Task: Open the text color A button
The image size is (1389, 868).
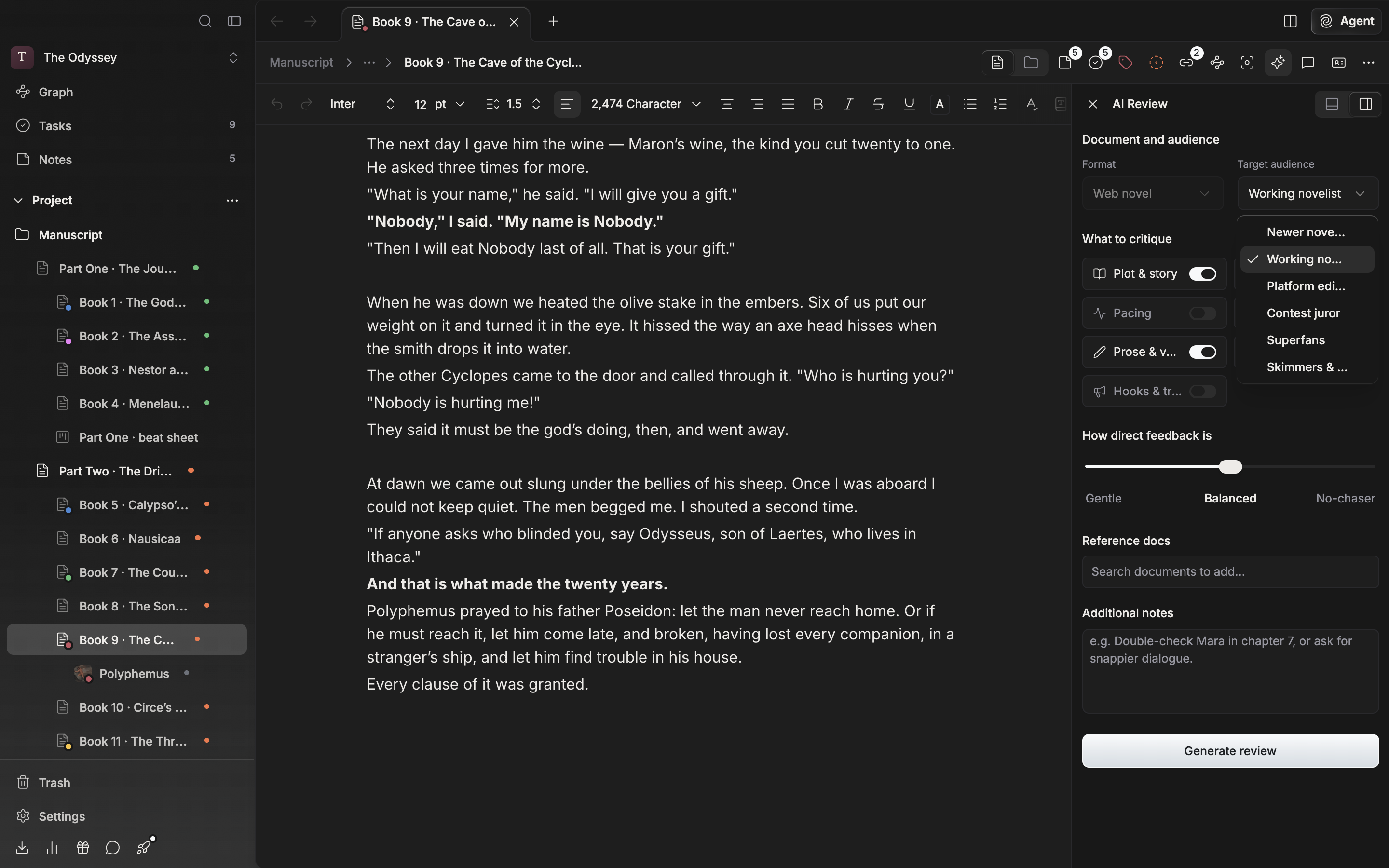Action: coord(940,104)
